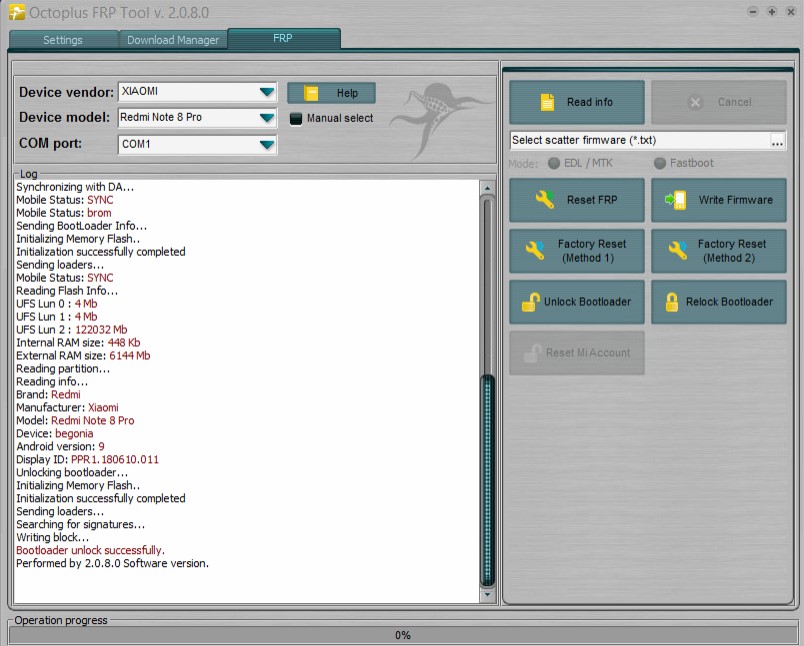Image resolution: width=804 pixels, height=646 pixels.
Task: Click log line 'Reading partition...'
Action: [x=63, y=368]
